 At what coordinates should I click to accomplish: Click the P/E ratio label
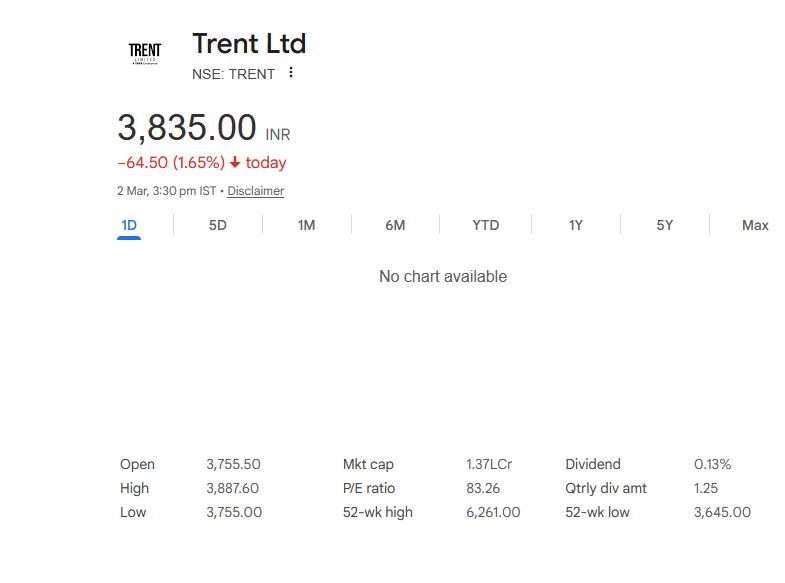tap(369, 488)
